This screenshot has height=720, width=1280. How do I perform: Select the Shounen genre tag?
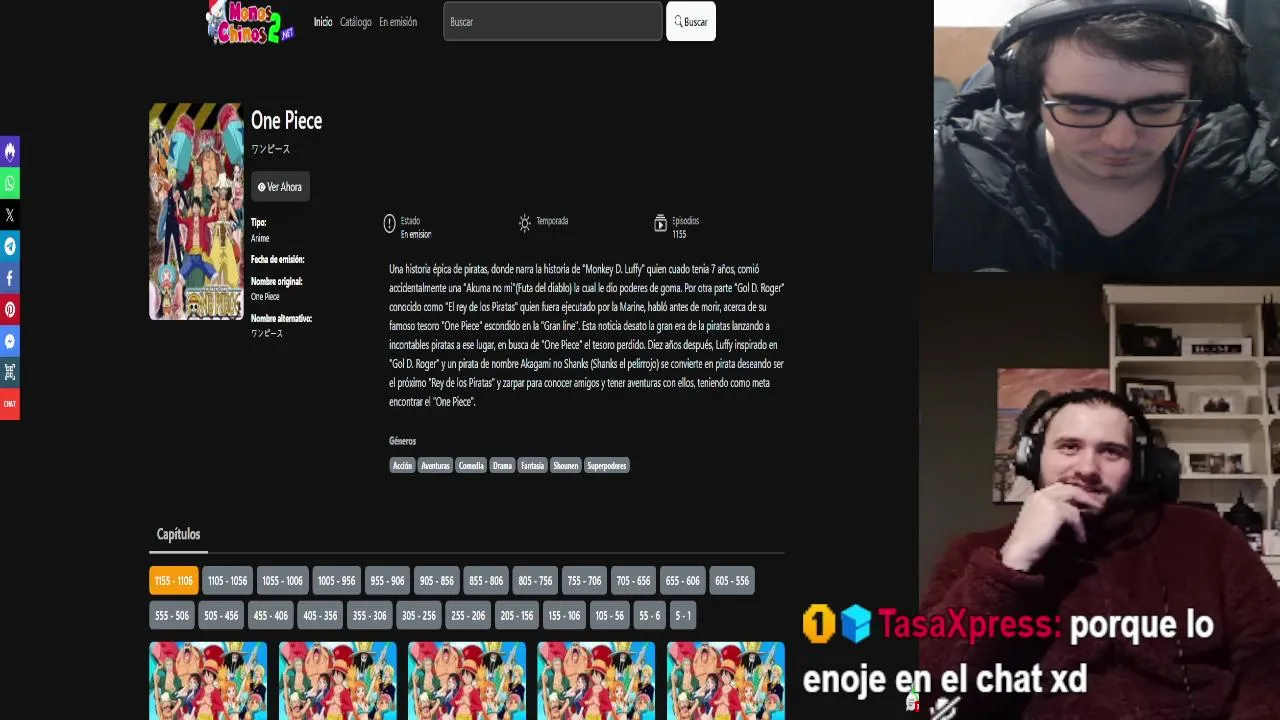click(x=566, y=466)
